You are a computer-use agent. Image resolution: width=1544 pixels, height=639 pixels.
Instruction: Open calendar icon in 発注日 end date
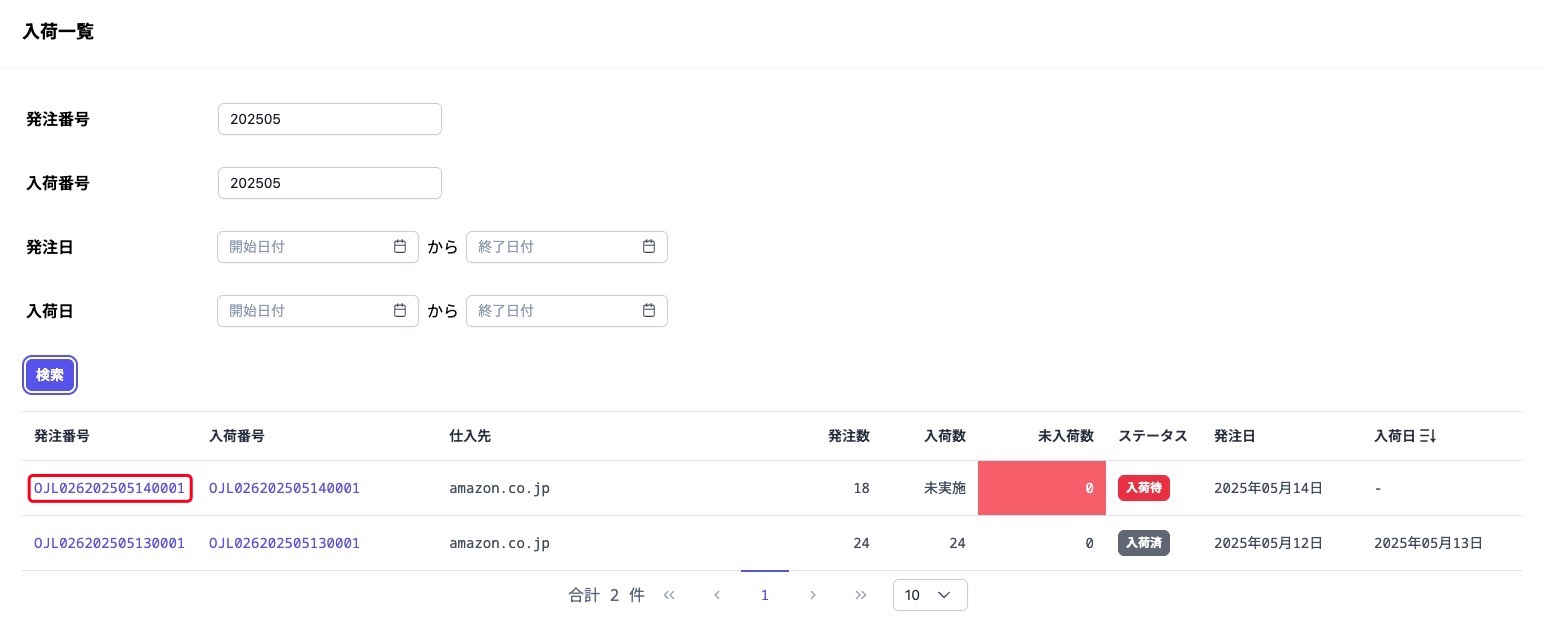click(x=649, y=247)
